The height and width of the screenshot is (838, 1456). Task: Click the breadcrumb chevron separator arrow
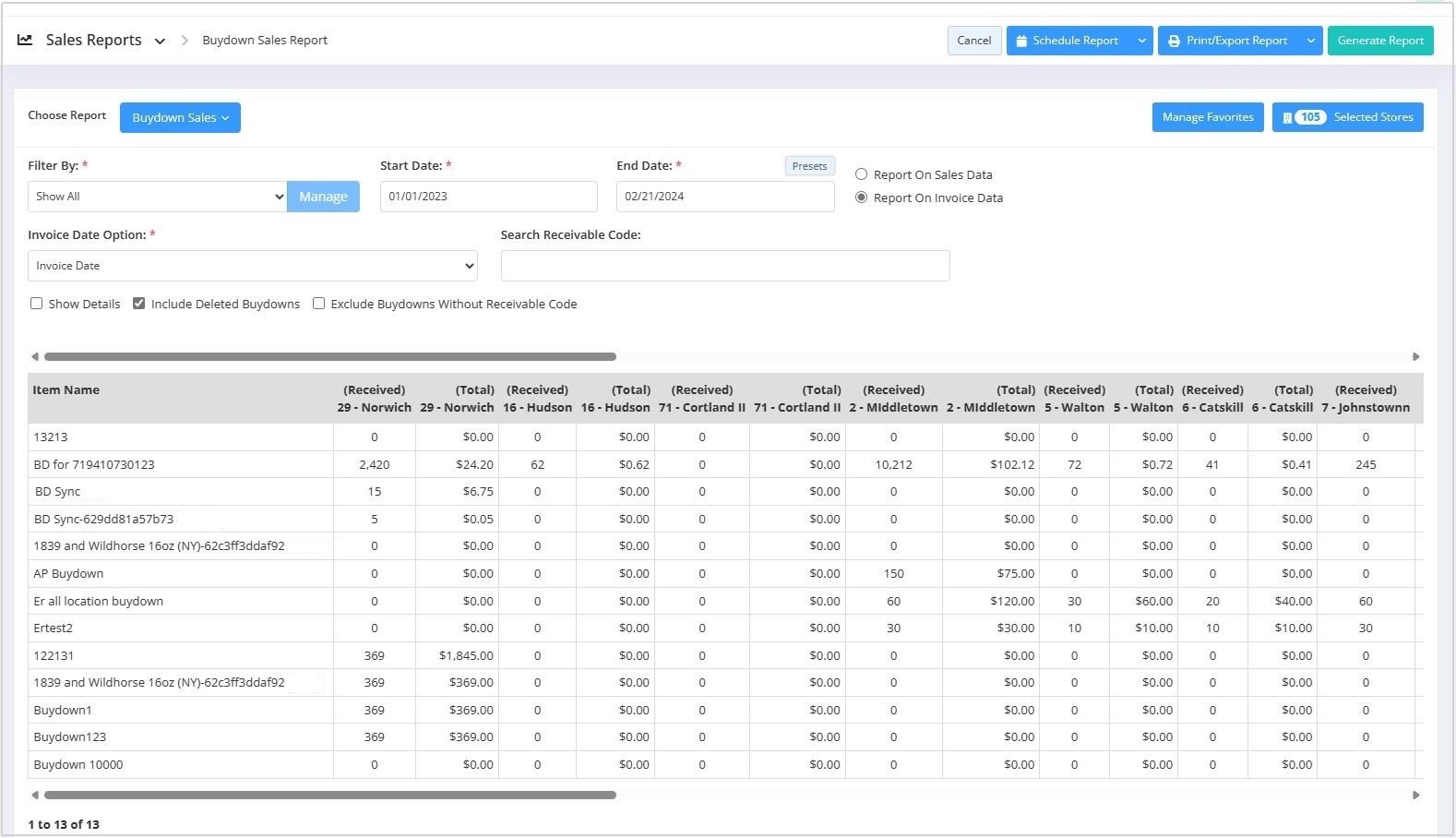click(185, 41)
